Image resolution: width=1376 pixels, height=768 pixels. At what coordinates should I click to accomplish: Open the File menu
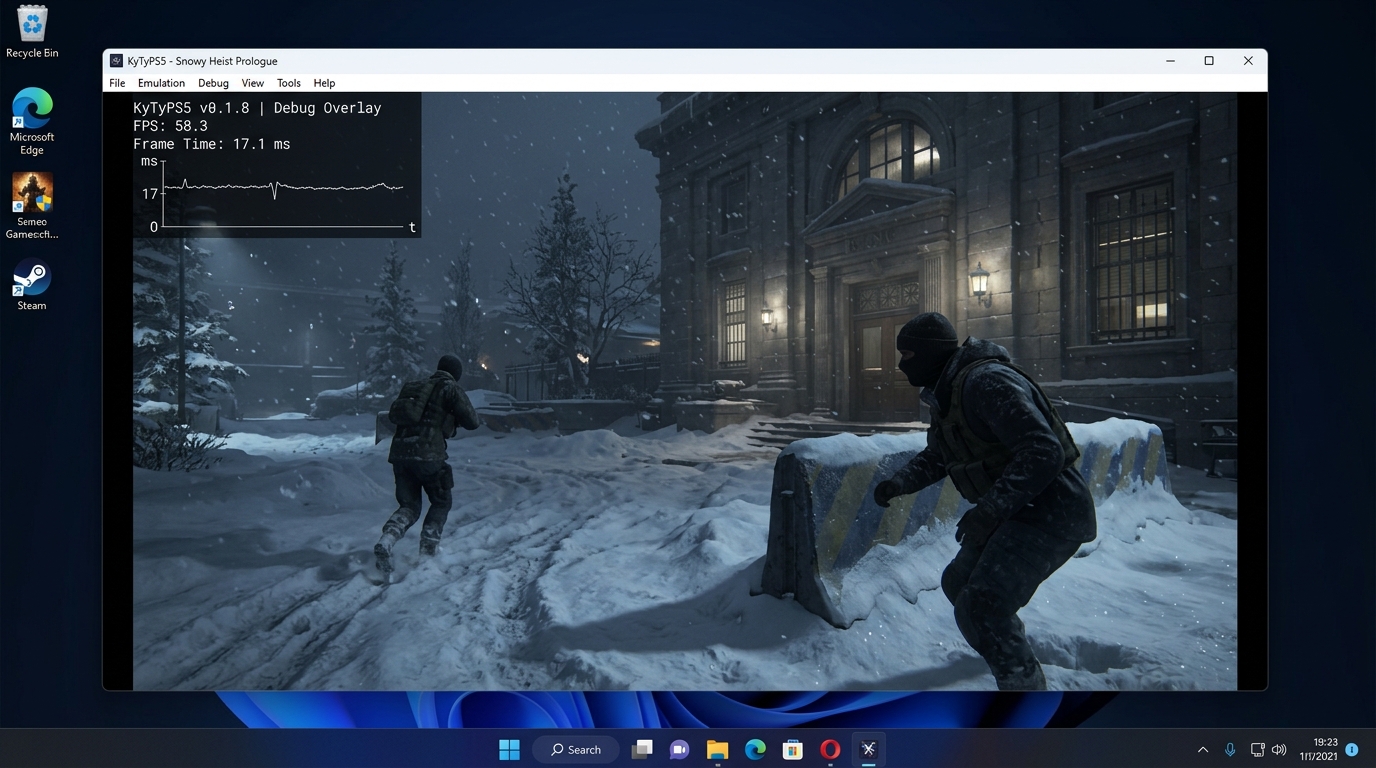[117, 83]
